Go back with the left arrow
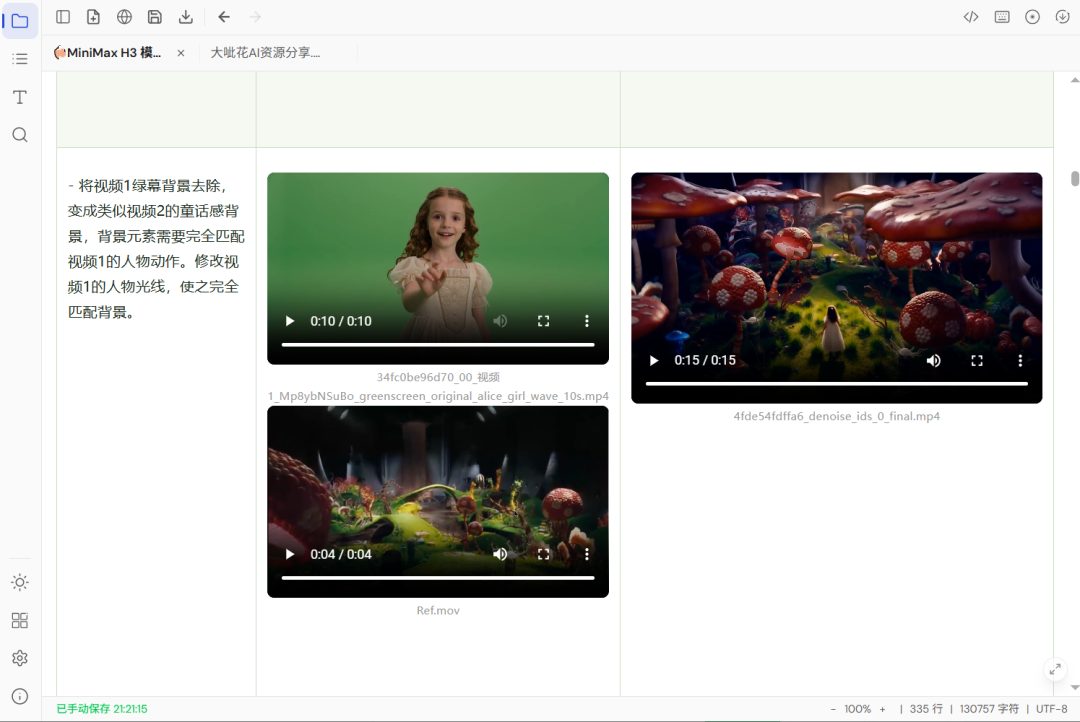1080x722 pixels. [224, 17]
